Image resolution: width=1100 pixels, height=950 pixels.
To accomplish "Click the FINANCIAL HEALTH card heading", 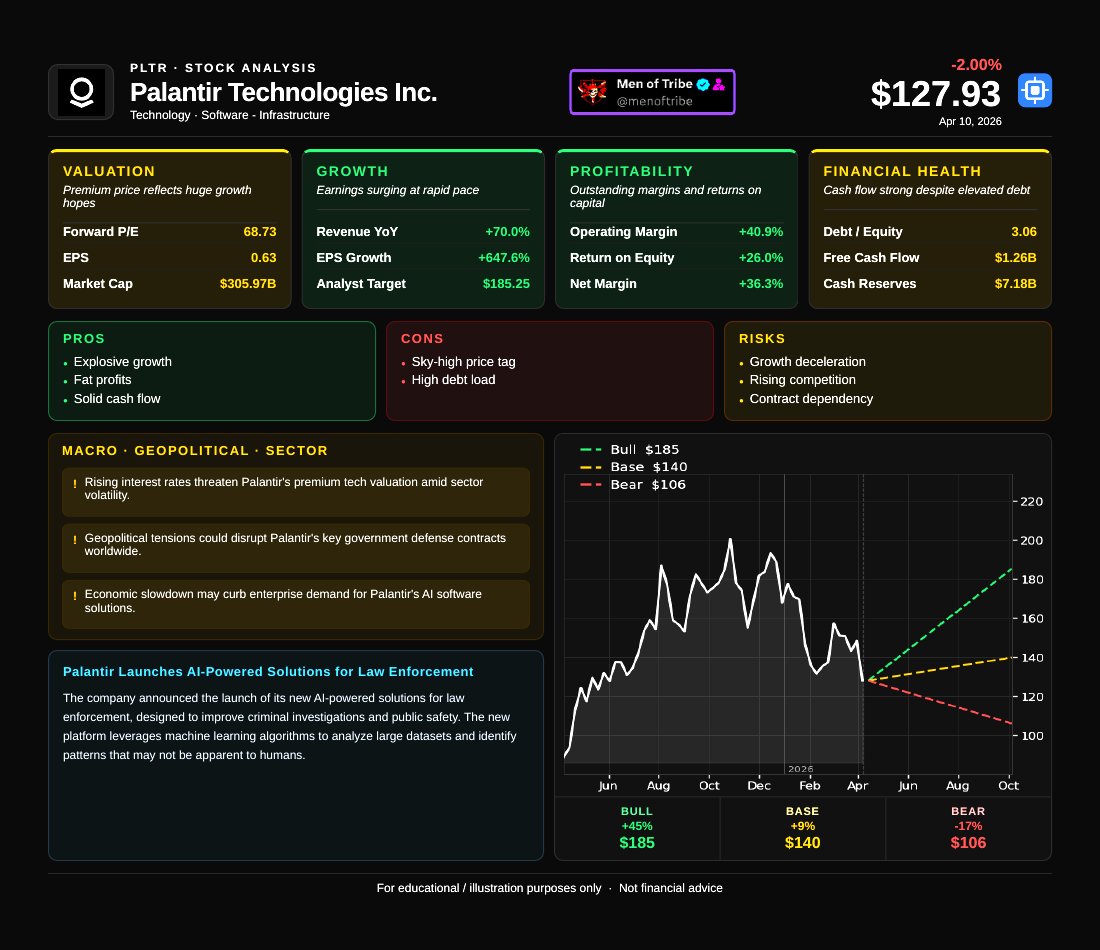I will [901, 171].
